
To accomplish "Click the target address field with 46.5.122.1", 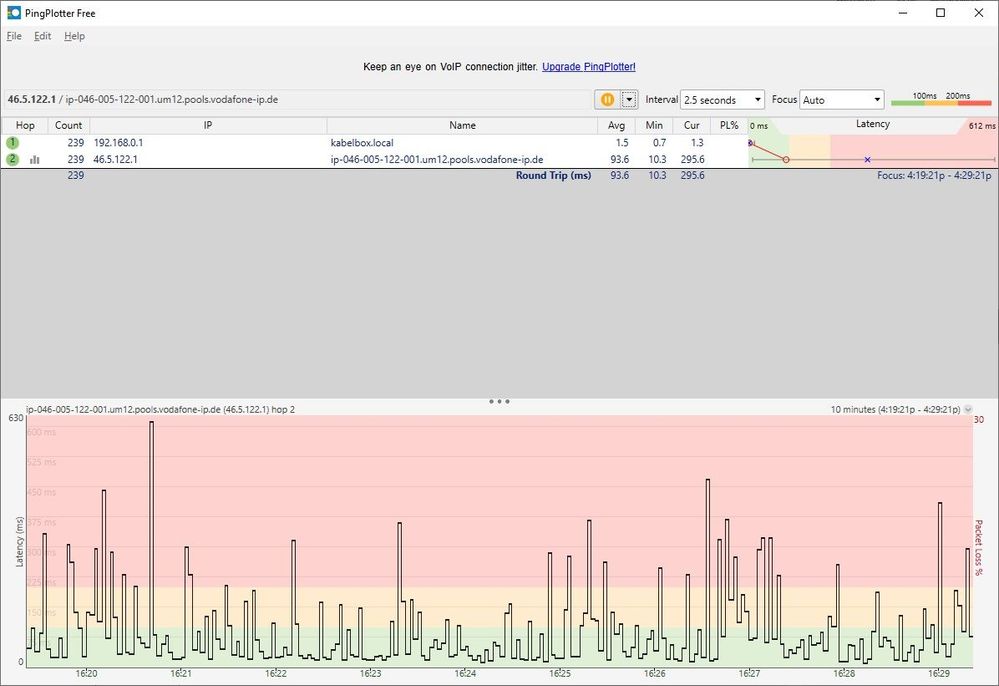I will 296,99.
